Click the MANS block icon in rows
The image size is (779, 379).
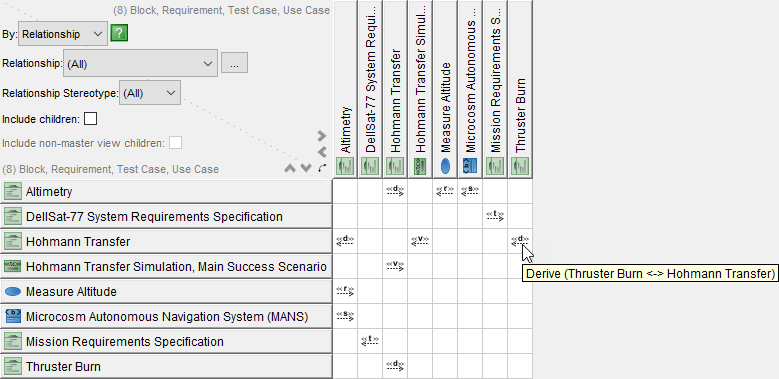pos(12,316)
